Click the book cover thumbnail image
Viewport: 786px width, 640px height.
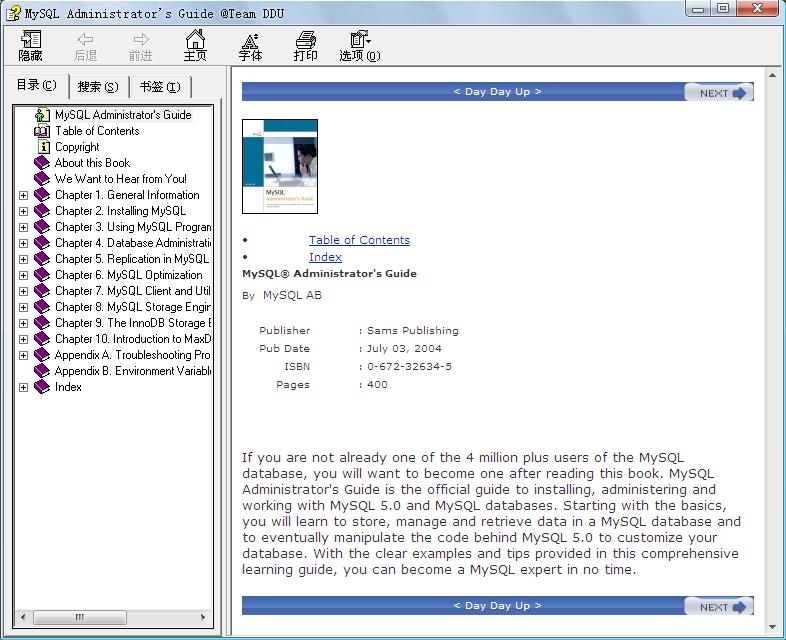280,166
